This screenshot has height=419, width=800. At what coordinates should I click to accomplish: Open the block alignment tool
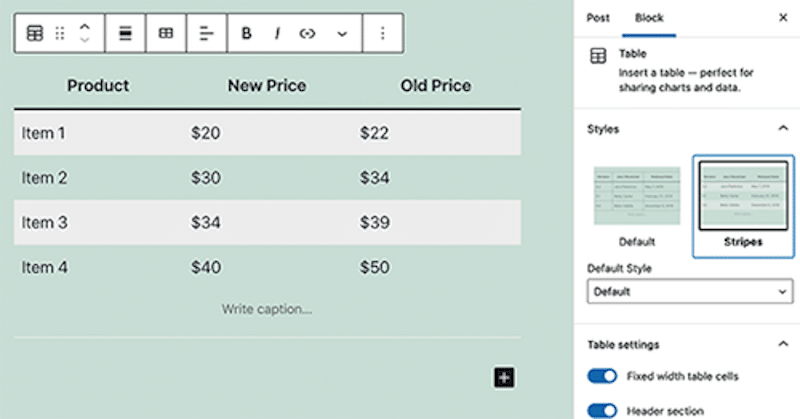click(125, 33)
